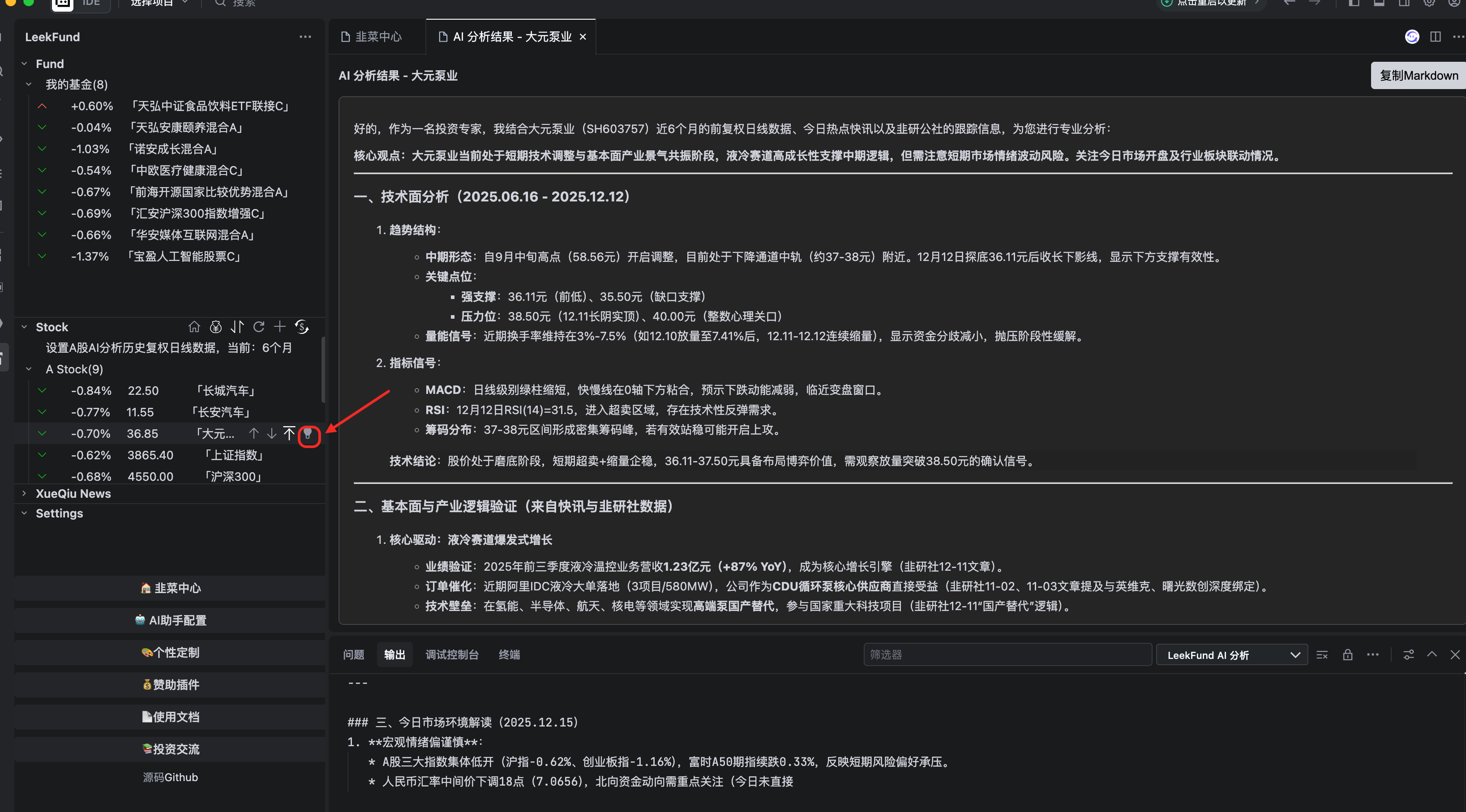Add a stock with the plus icon
This screenshot has height=812, width=1466.
[279, 327]
